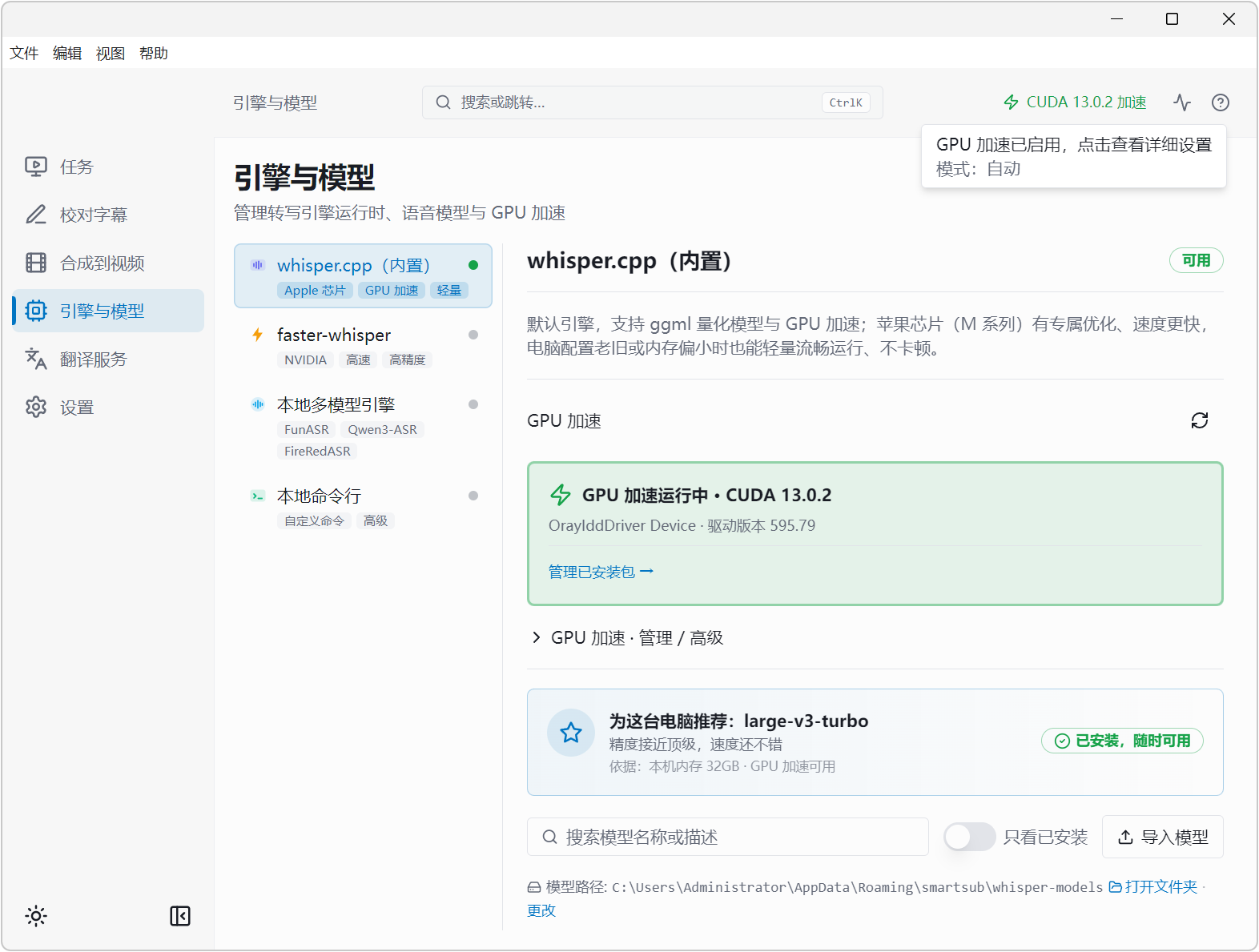Expand GPU 加速 · 管理 / 高级 section
The image size is (1259, 952).
coord(628,637)
